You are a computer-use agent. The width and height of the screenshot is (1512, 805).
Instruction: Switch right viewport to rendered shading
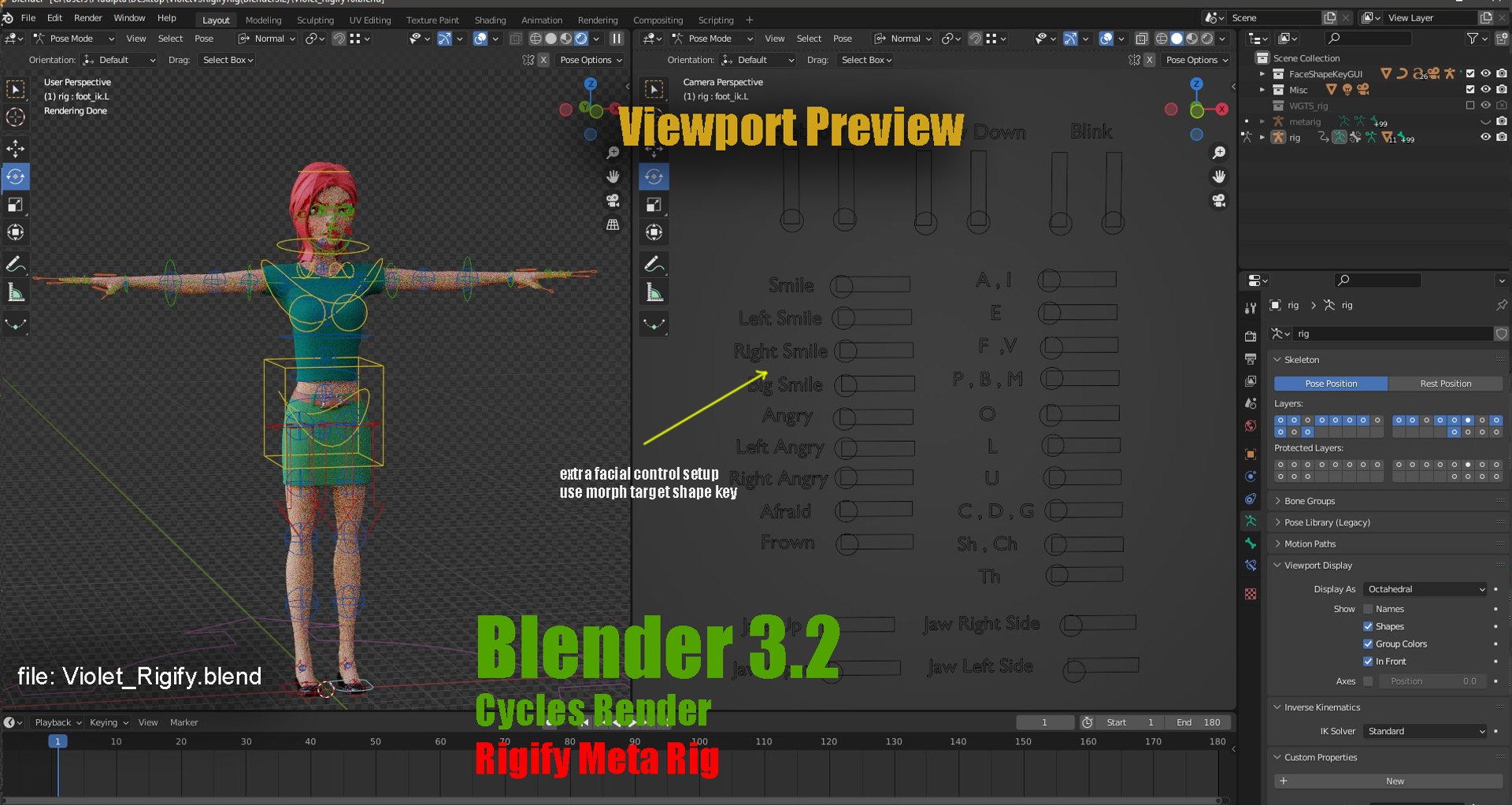[1207, 39]
